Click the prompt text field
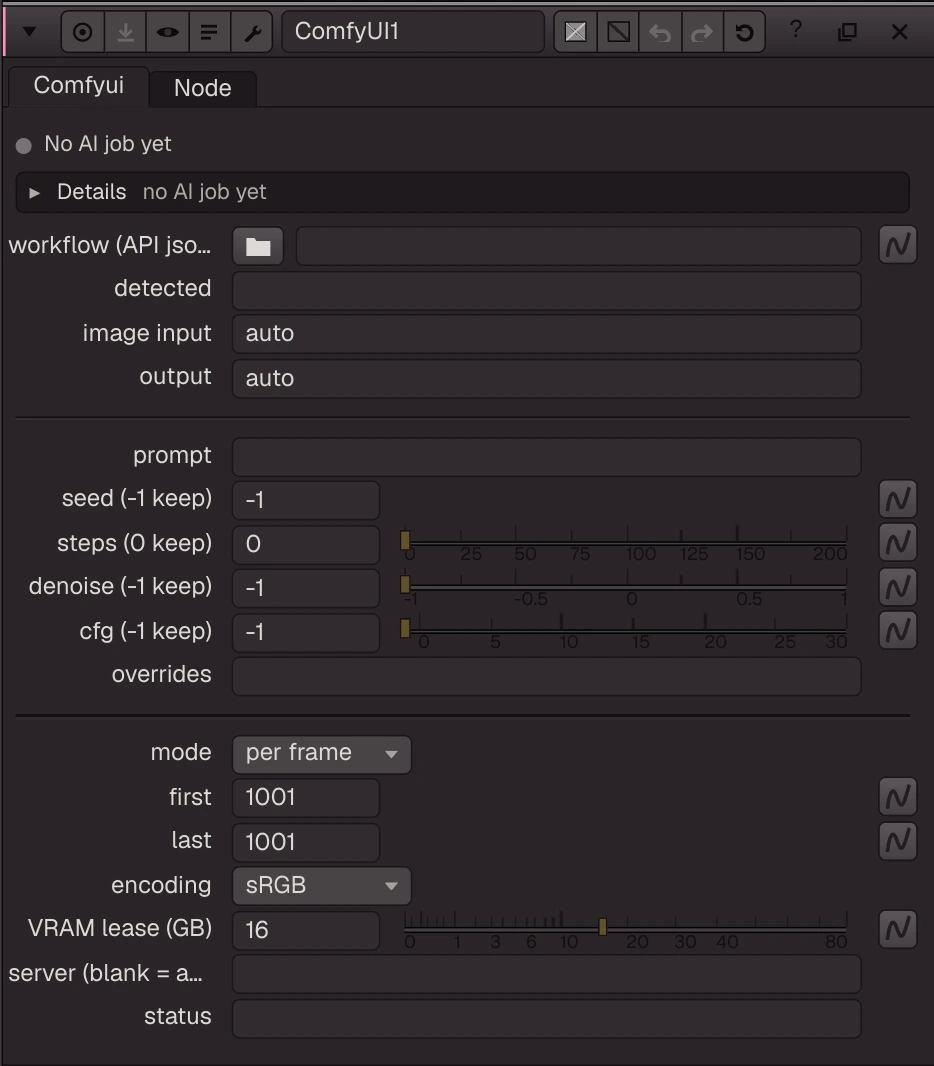 tap(547, 457)
